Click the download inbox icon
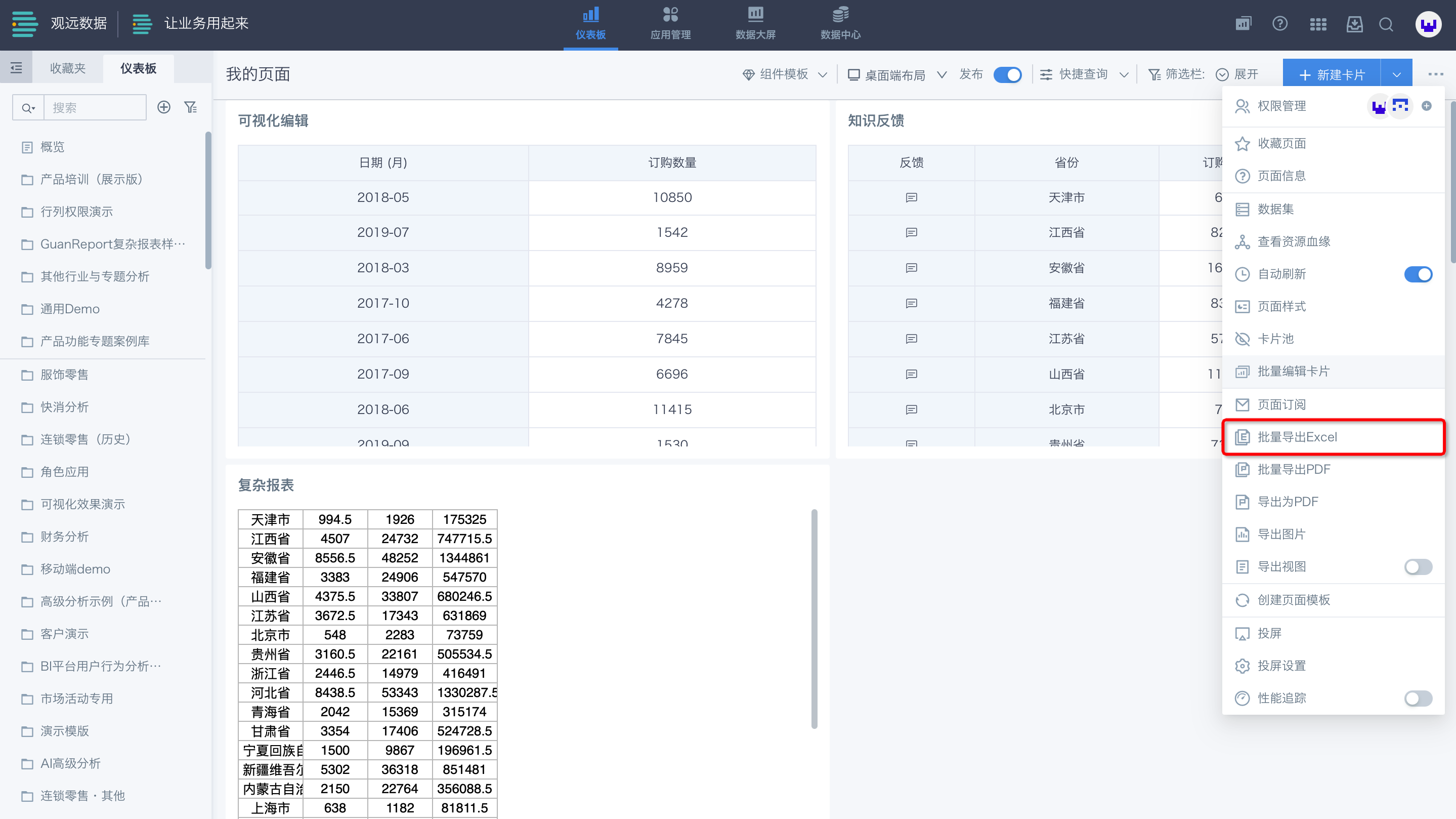1456x819 pixels. pyautogui.click(x=1354, y=24)
